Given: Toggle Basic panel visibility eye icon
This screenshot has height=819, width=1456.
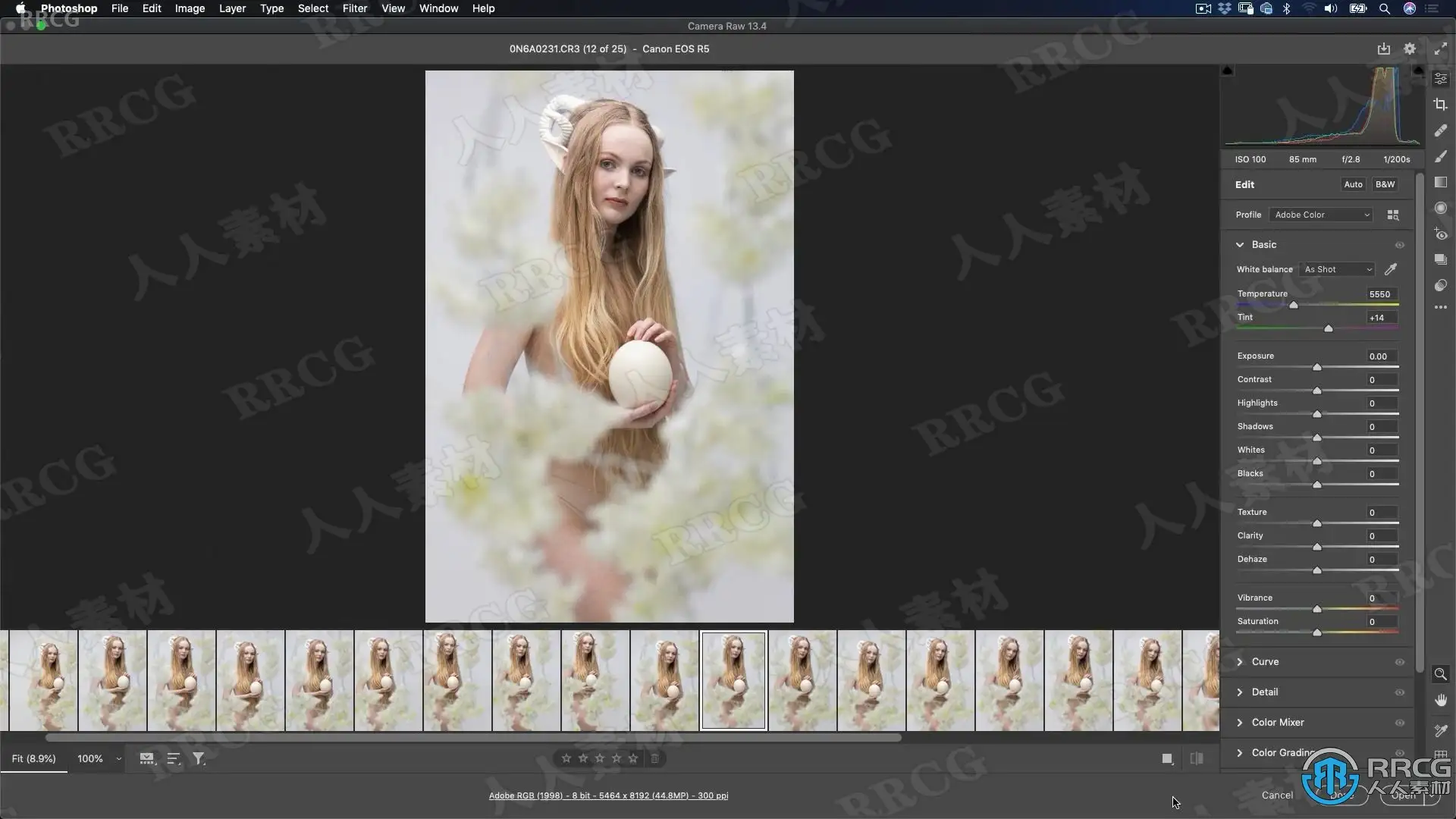Looking at the screenshot, I should click(x=1400, y=245).
